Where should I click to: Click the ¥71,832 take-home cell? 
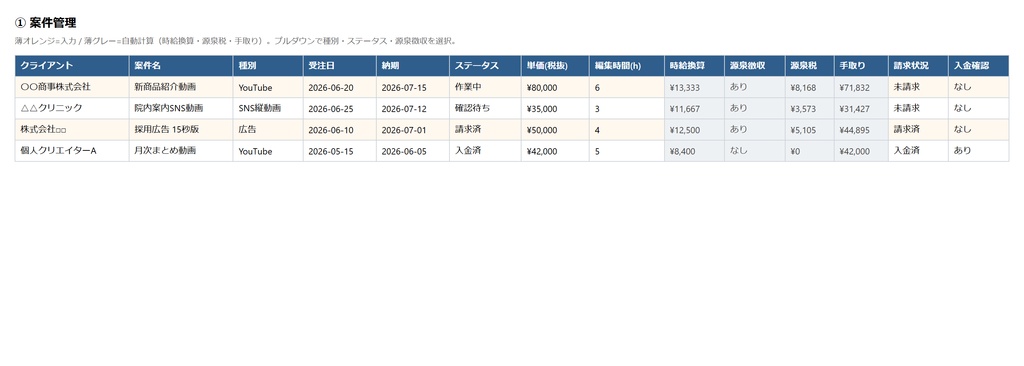pyautogui.click(x=861, y=87)
